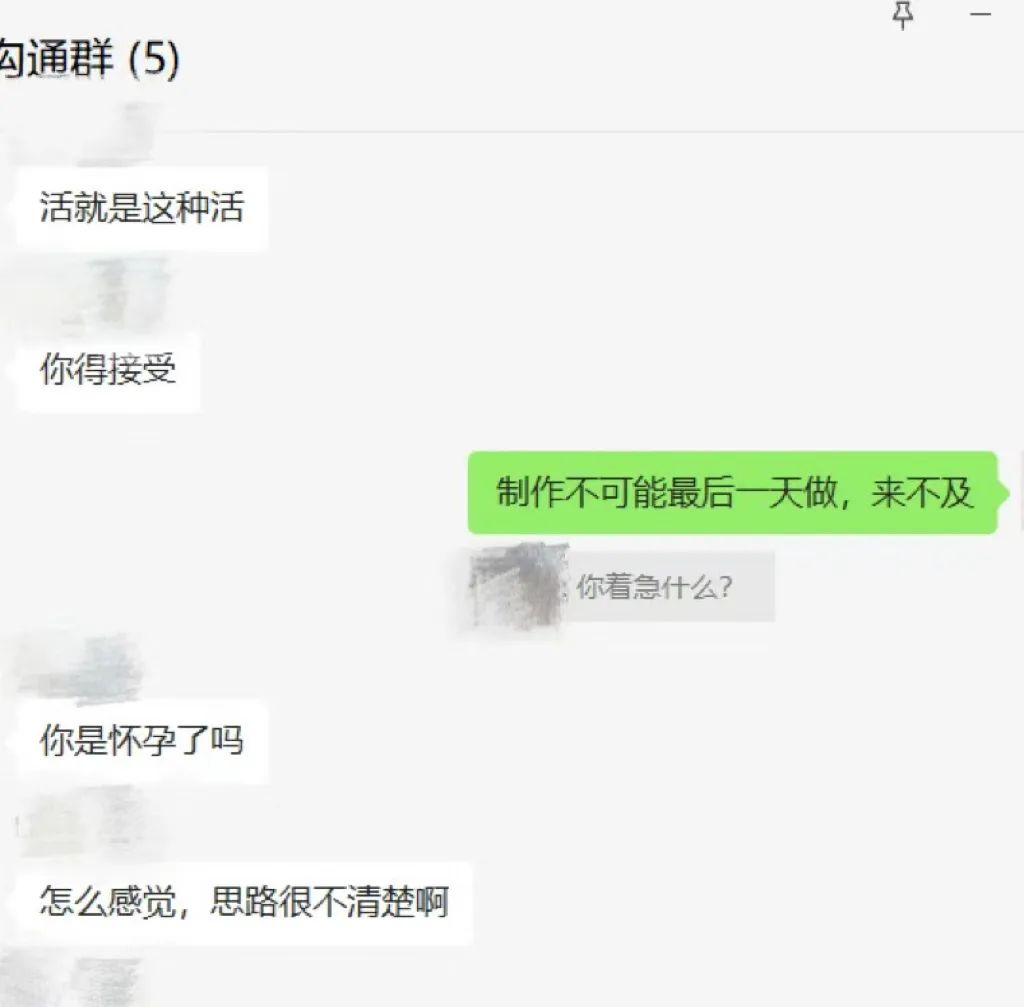Click the (5) member count in title

153,59
